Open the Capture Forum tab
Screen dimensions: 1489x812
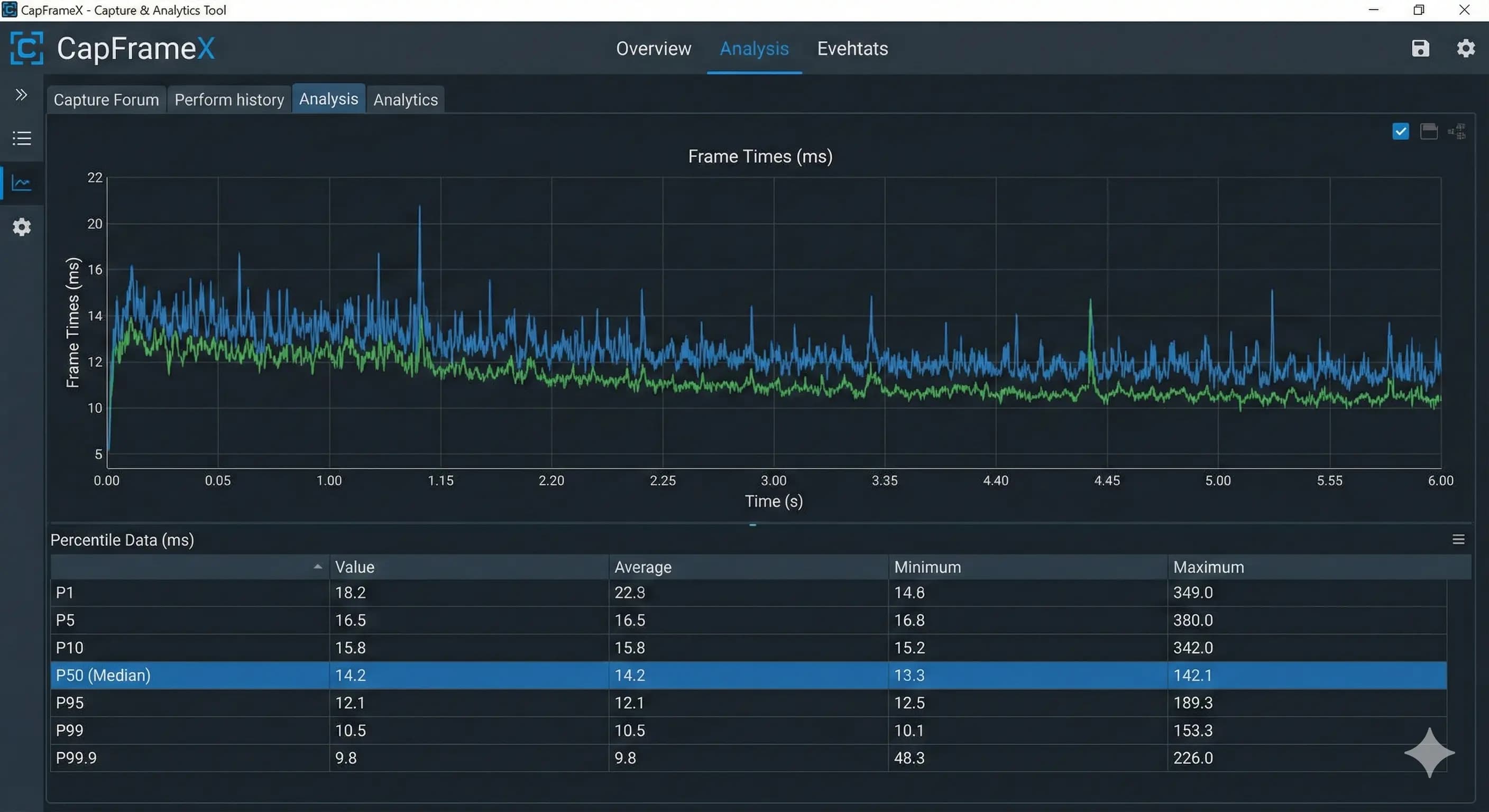tap(106, 99)
